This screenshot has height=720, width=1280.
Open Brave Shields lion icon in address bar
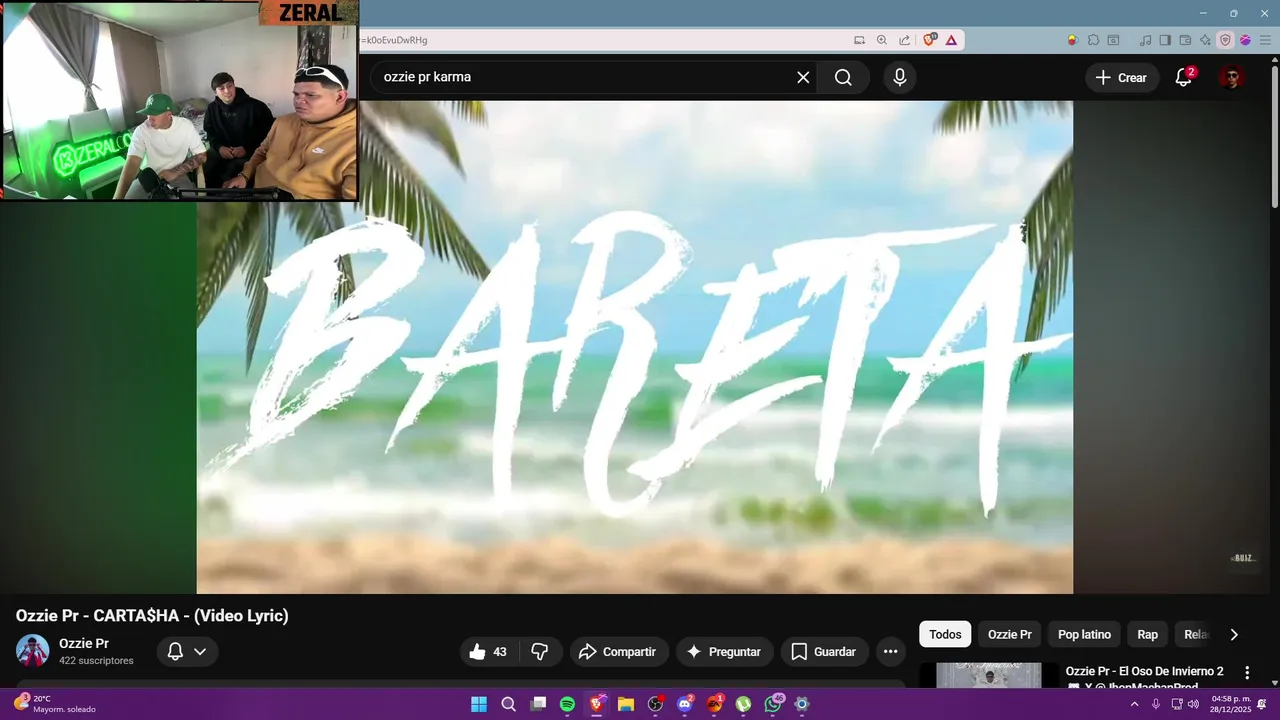tap(930, 40)
